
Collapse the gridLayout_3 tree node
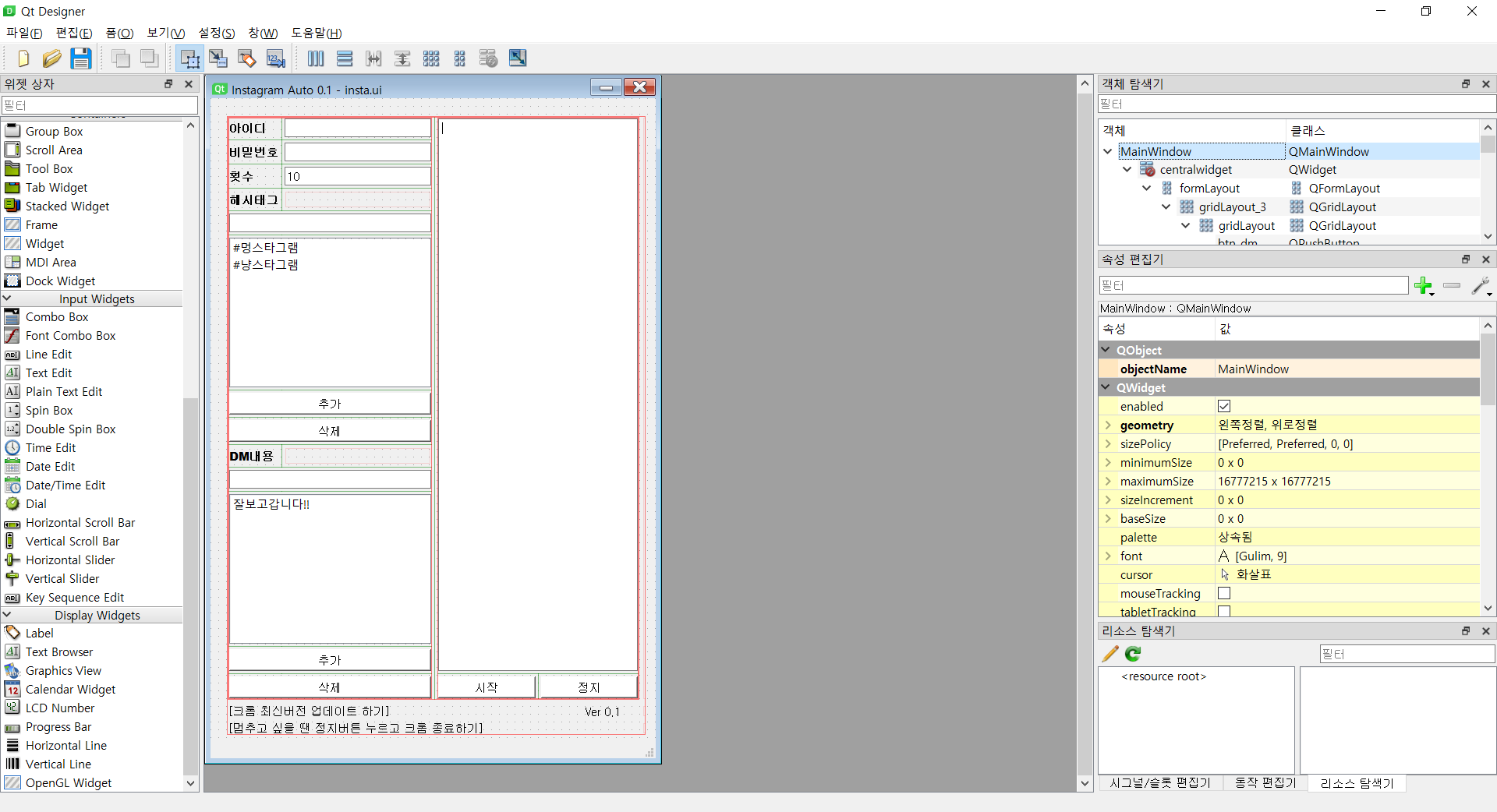tap(1166, 207)
